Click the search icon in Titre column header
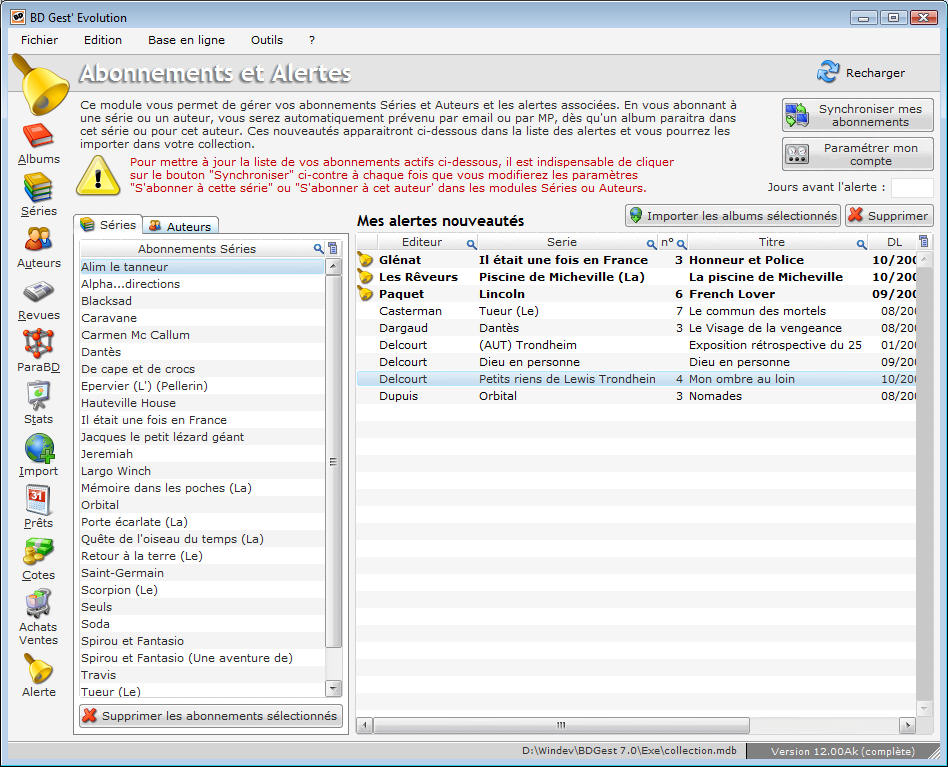948x767 pixels. point(861,243)
